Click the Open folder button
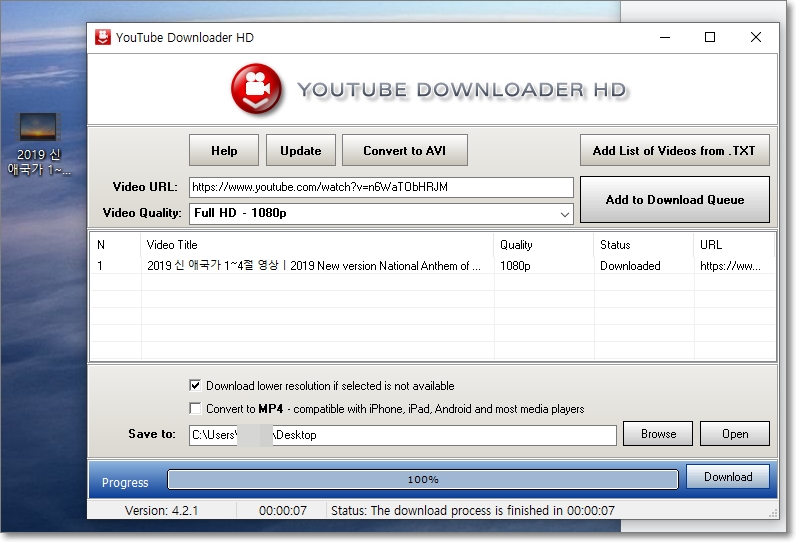Viewport: 796px width, 542px height. [735, 434]
